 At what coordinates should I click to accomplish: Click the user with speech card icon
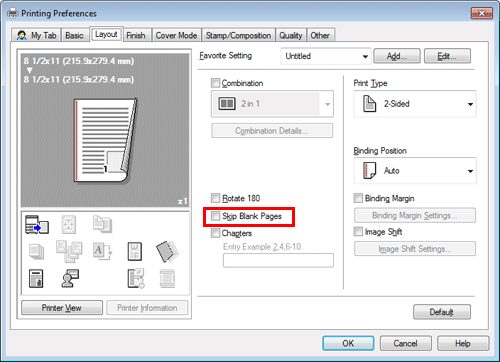pos(70,278)
